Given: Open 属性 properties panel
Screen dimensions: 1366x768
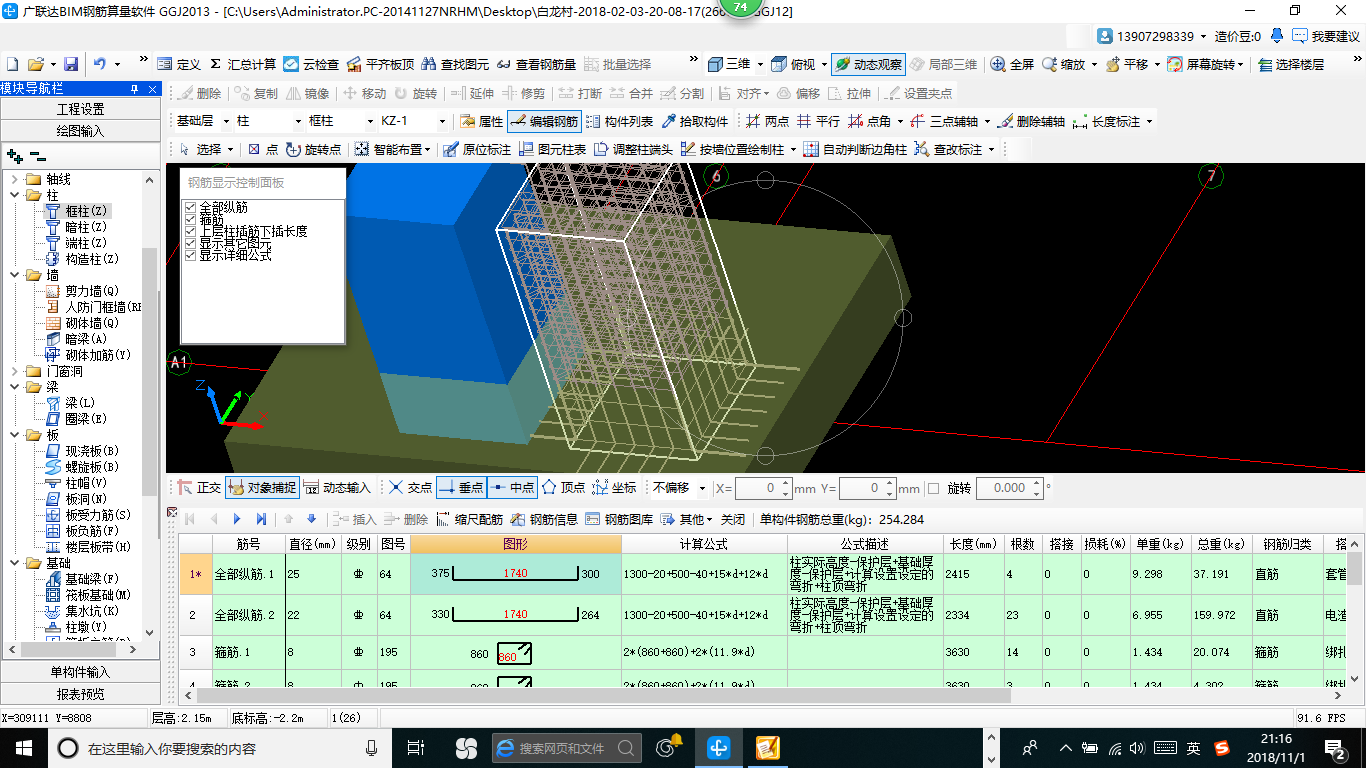Looking at the screenshot, I should tap(482, 122).
